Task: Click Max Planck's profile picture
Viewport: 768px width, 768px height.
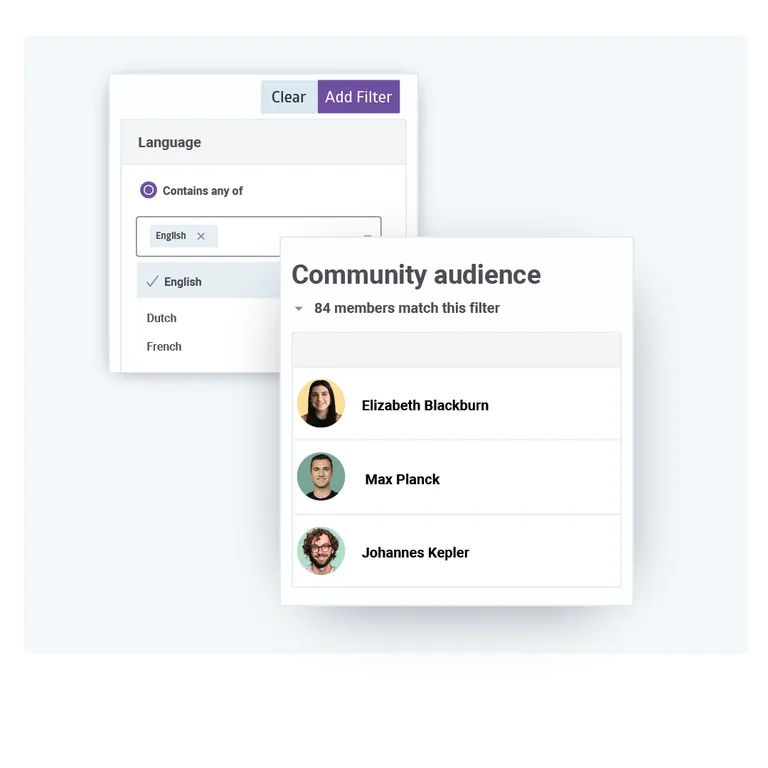Action: click(x=321, y=477)
